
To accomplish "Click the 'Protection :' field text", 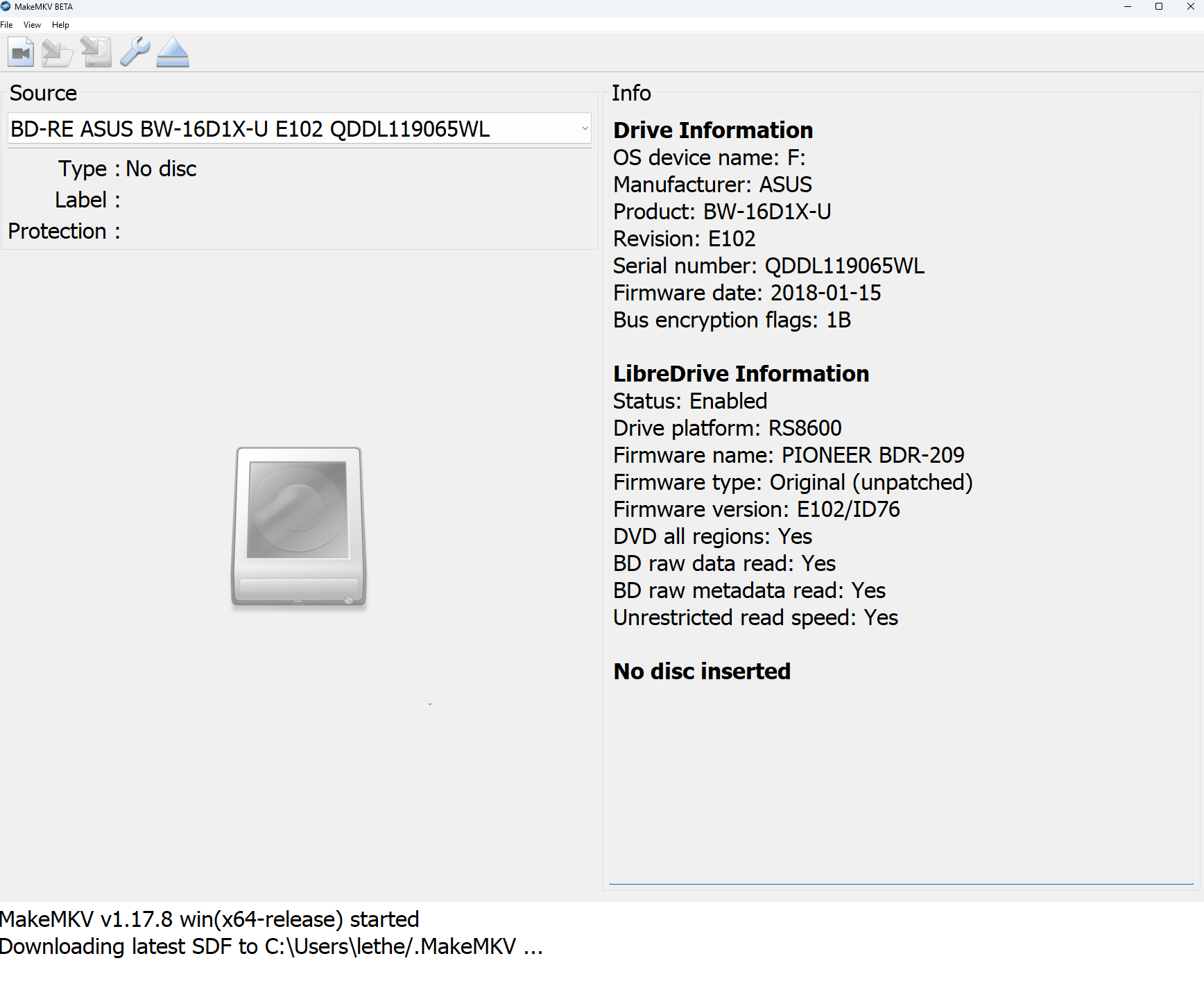I will click(64, 231).
